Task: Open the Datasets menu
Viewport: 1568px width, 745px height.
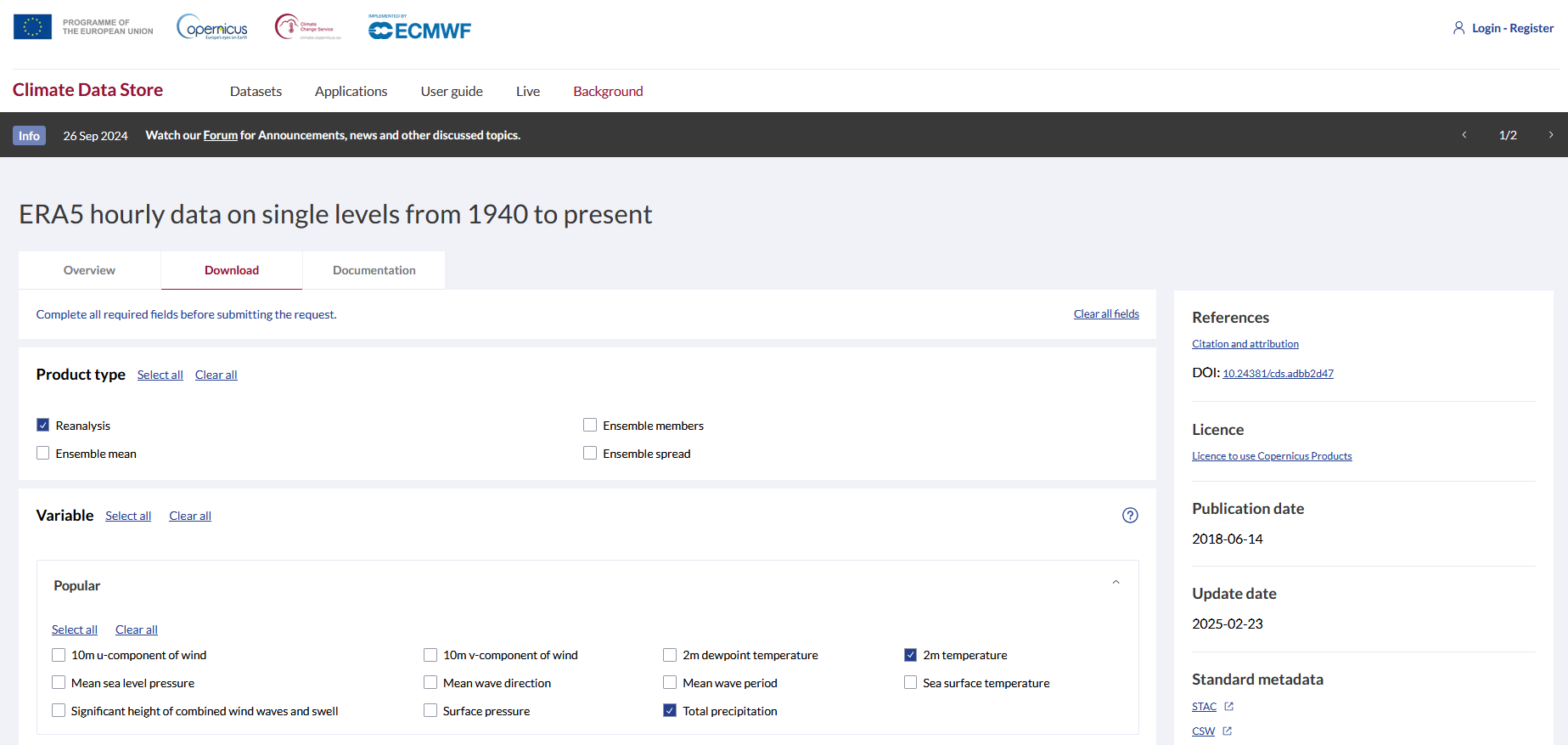Action: (256, 91)
